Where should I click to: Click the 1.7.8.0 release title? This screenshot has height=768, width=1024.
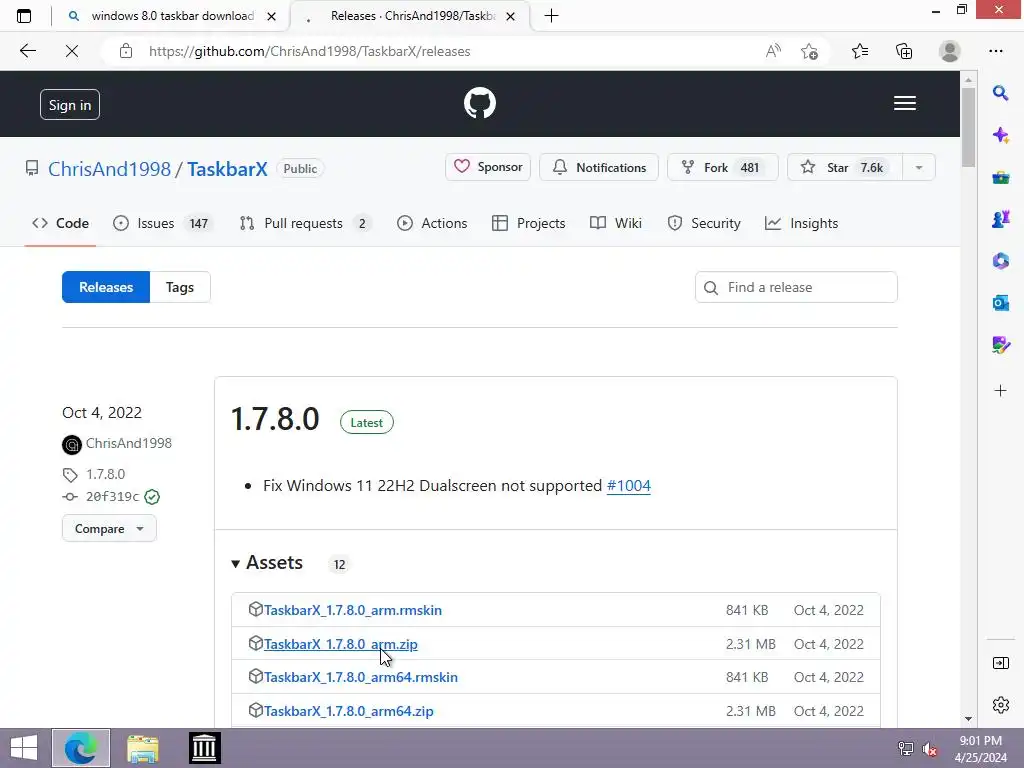(x=275, y=419)
